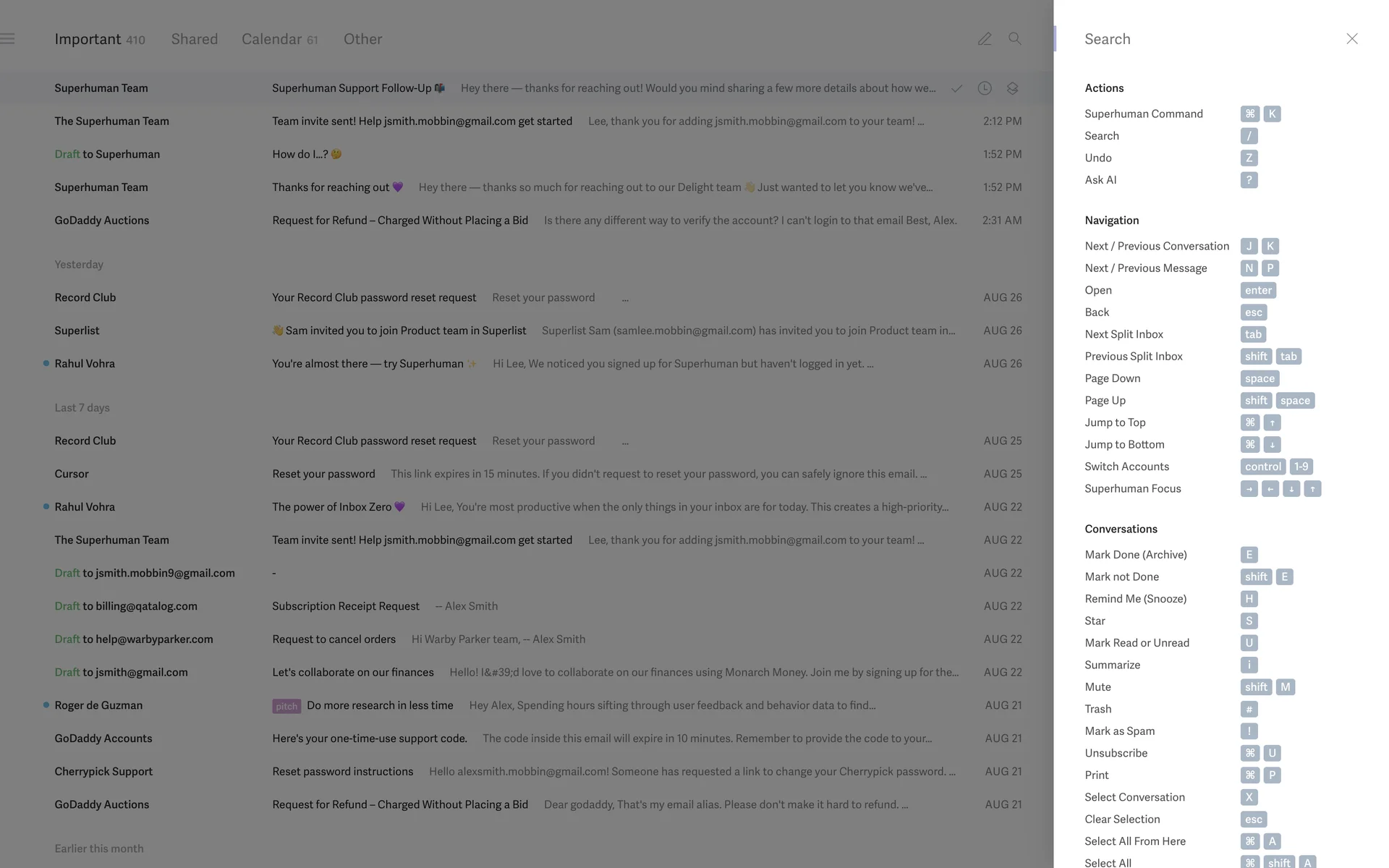Open GoDaddy Auctions refund request email
Screen dimensions: 1389x868
coord(400,221)
